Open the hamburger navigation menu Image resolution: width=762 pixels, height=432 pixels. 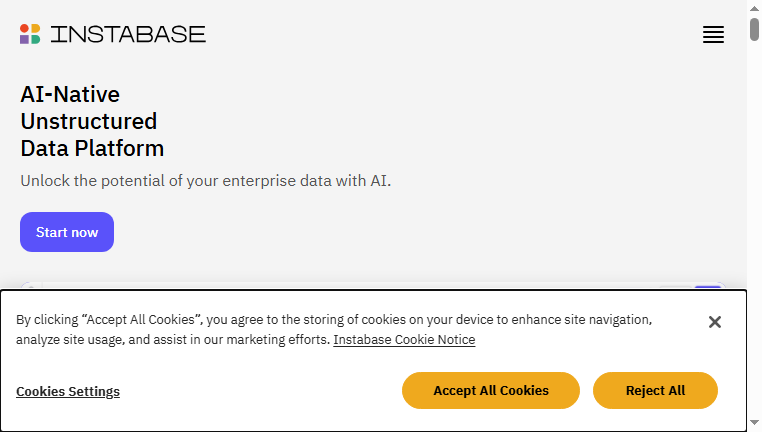713,35
